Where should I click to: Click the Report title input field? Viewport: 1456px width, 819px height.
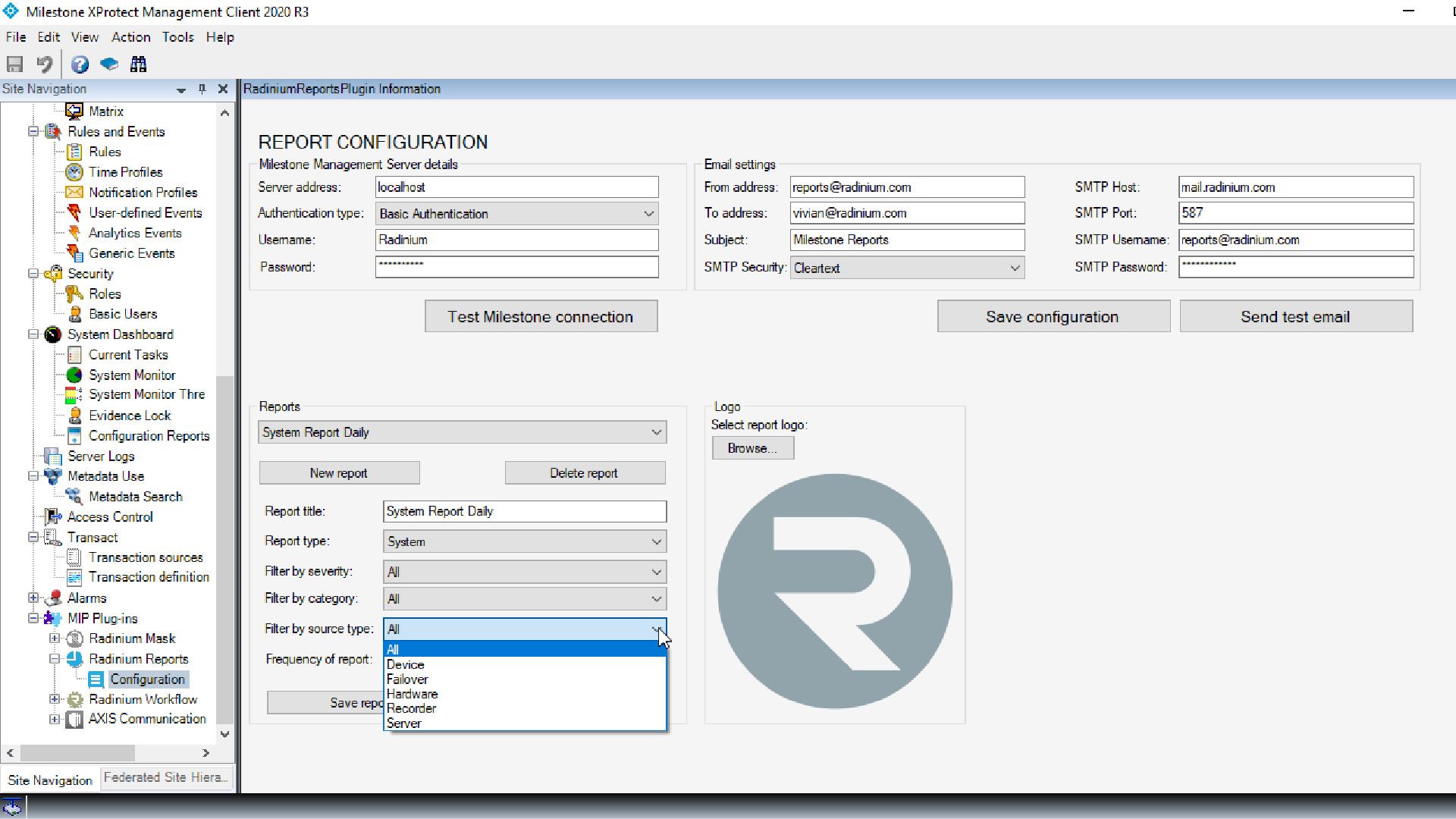525,511
